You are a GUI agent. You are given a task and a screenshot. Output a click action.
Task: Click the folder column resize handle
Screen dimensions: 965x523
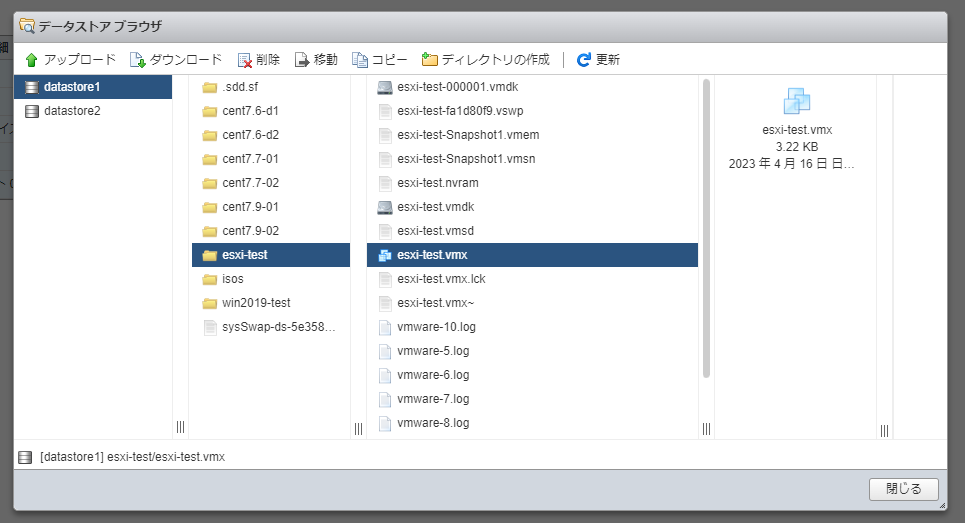tap(359, 429)
